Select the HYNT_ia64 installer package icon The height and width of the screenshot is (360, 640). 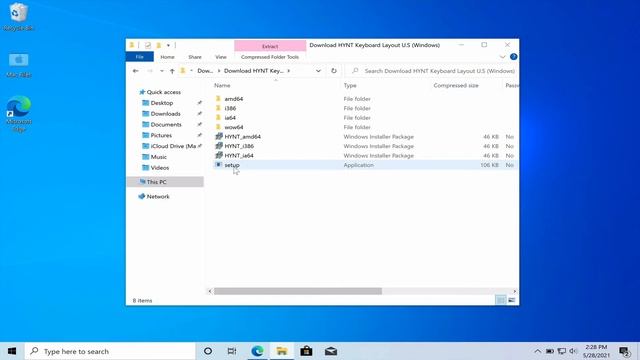pos(219,155)
